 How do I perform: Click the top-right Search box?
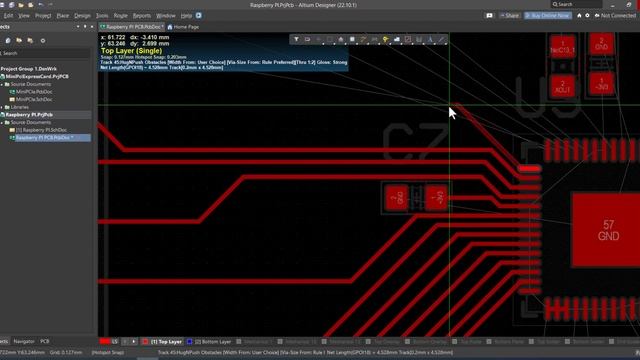[576, 4]
